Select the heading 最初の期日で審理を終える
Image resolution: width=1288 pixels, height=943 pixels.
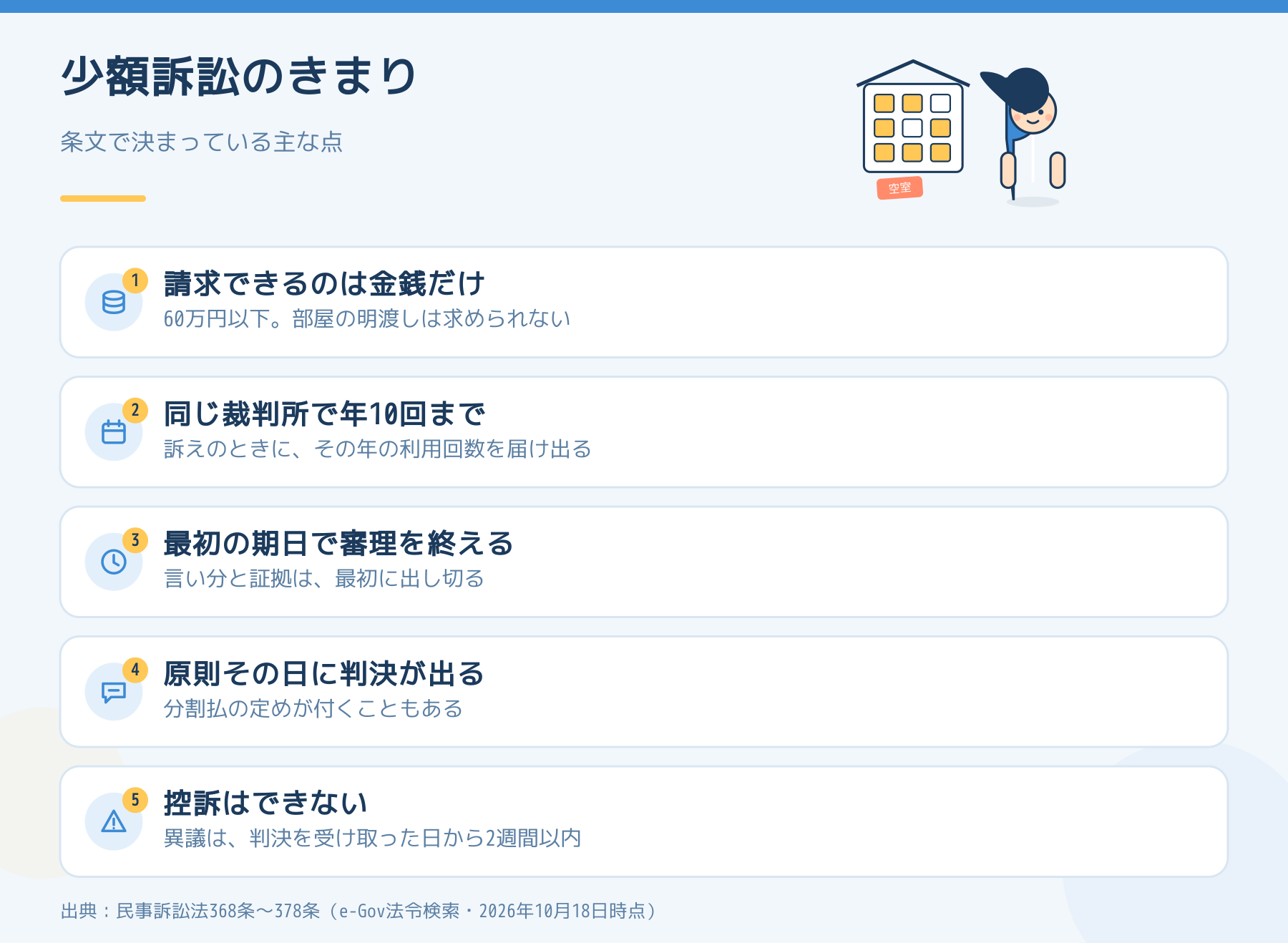click(338, 544)
